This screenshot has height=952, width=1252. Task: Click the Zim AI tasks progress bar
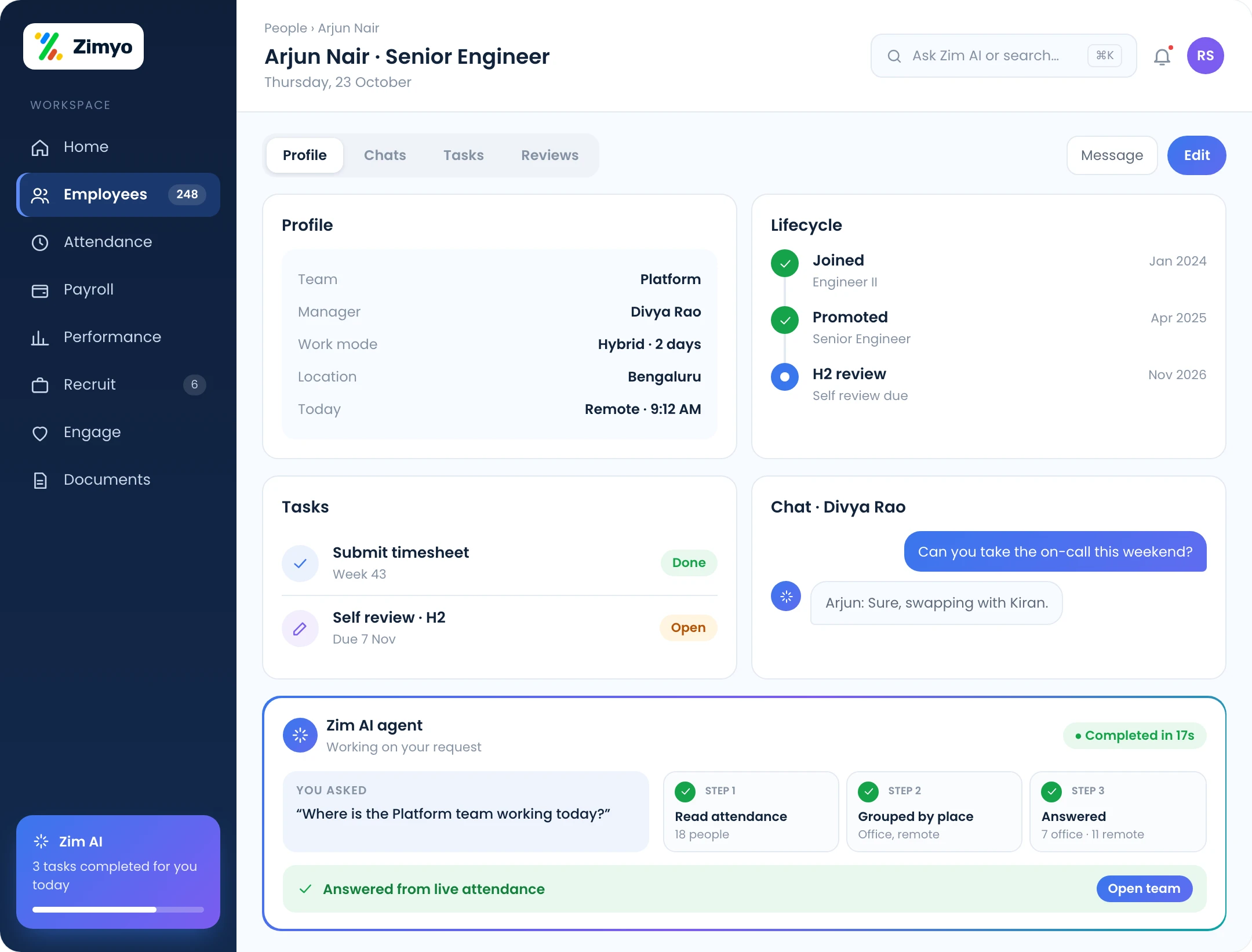pos(118,910)
